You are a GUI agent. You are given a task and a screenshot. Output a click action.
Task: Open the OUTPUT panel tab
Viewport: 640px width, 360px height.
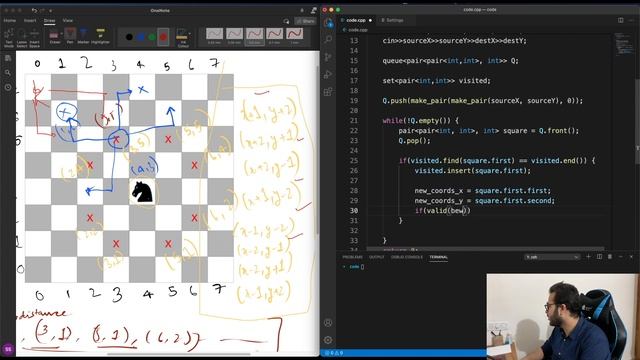[376, 257]
